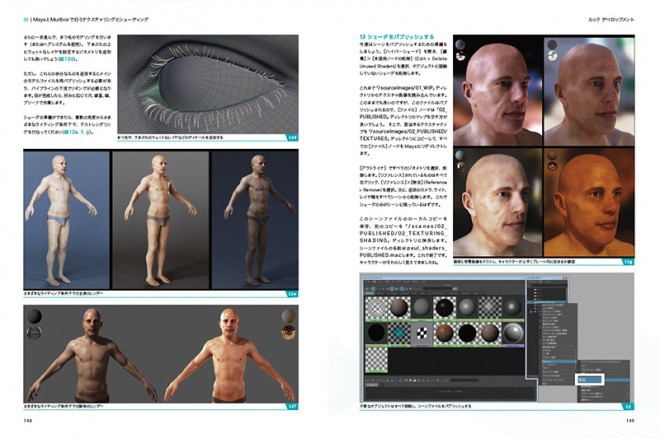660x438 pixels.
Task: Click the gray ball icon in top-left head render
Action: 460,45
